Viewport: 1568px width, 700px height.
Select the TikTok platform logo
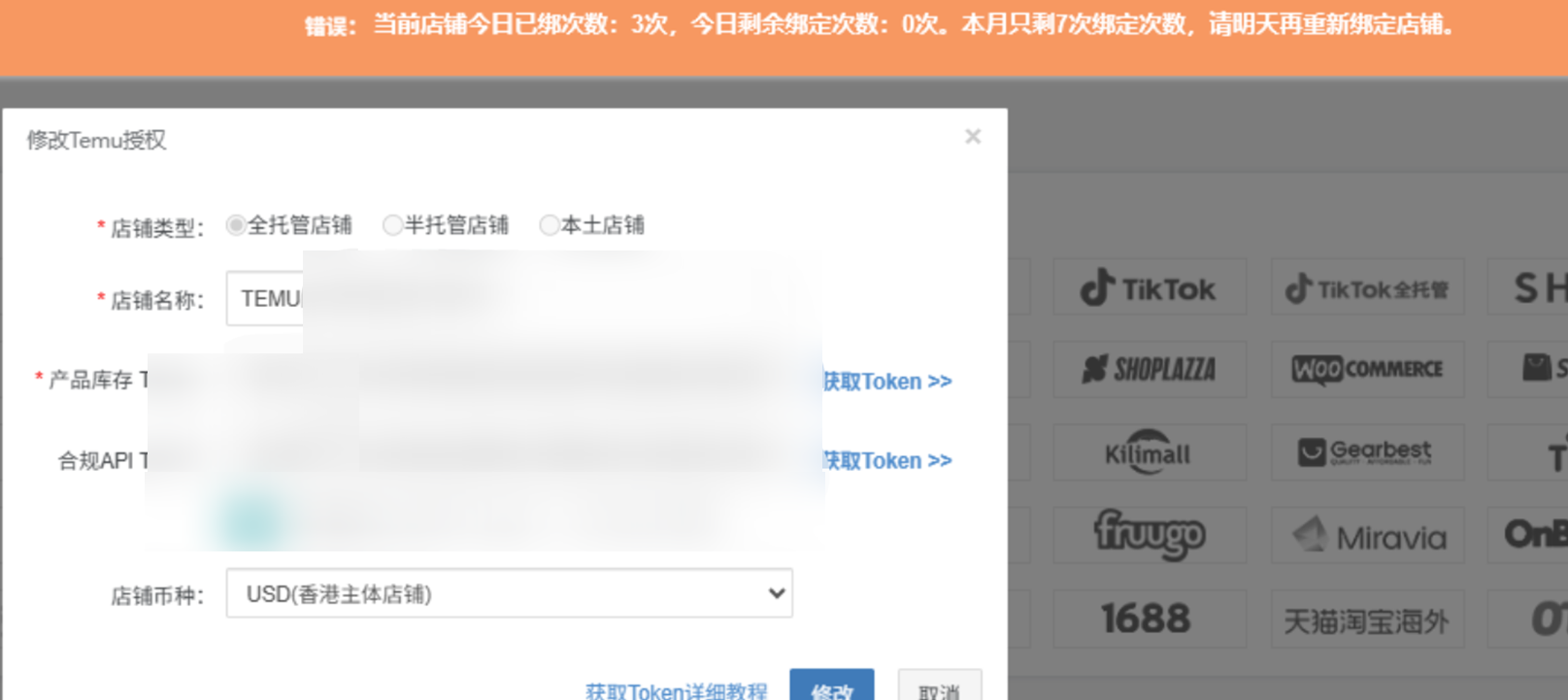1149,288
